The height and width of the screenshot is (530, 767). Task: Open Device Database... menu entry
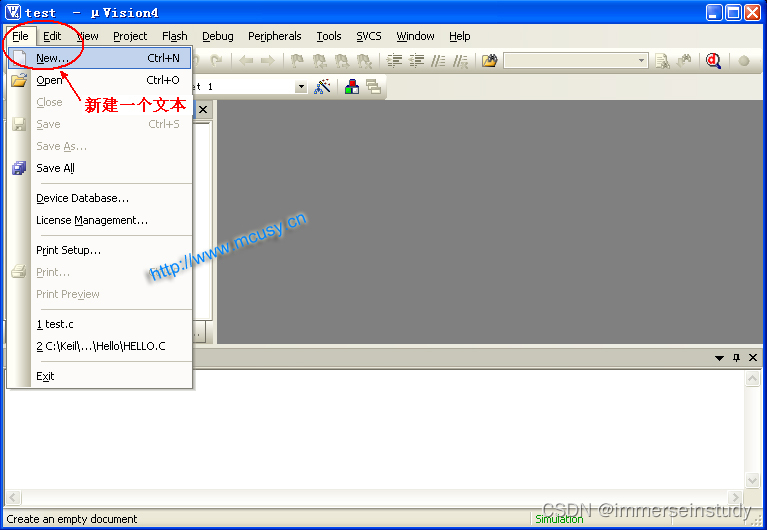[100, 198]
